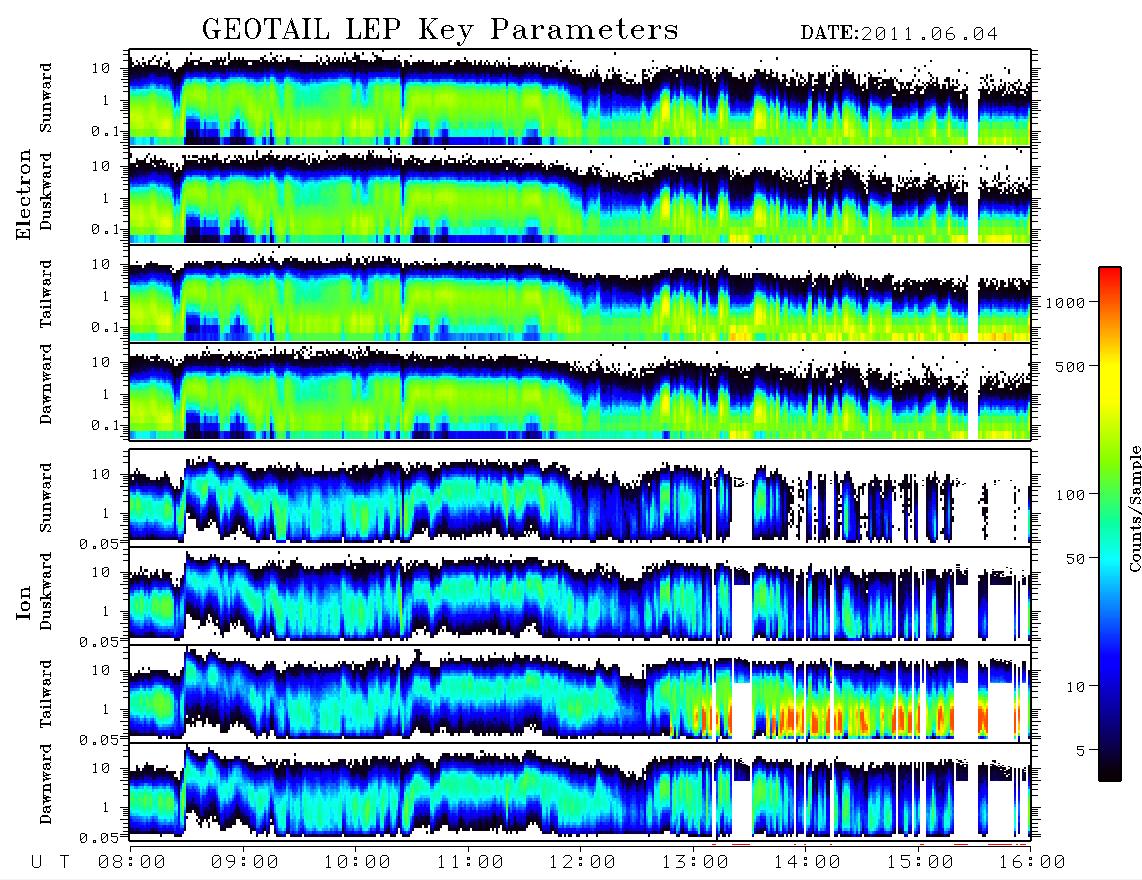Click the '10:00' time tick label
Screen dimensions: 1142x880
(x=357, y=862)
